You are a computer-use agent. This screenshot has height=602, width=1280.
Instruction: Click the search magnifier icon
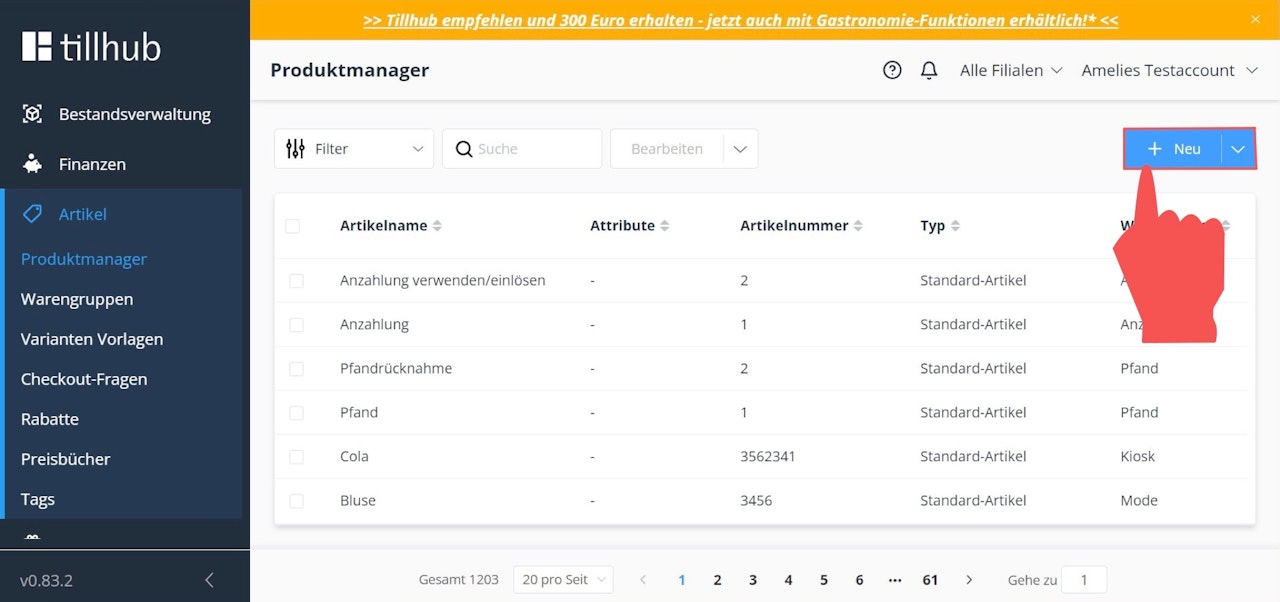point(463,148)
